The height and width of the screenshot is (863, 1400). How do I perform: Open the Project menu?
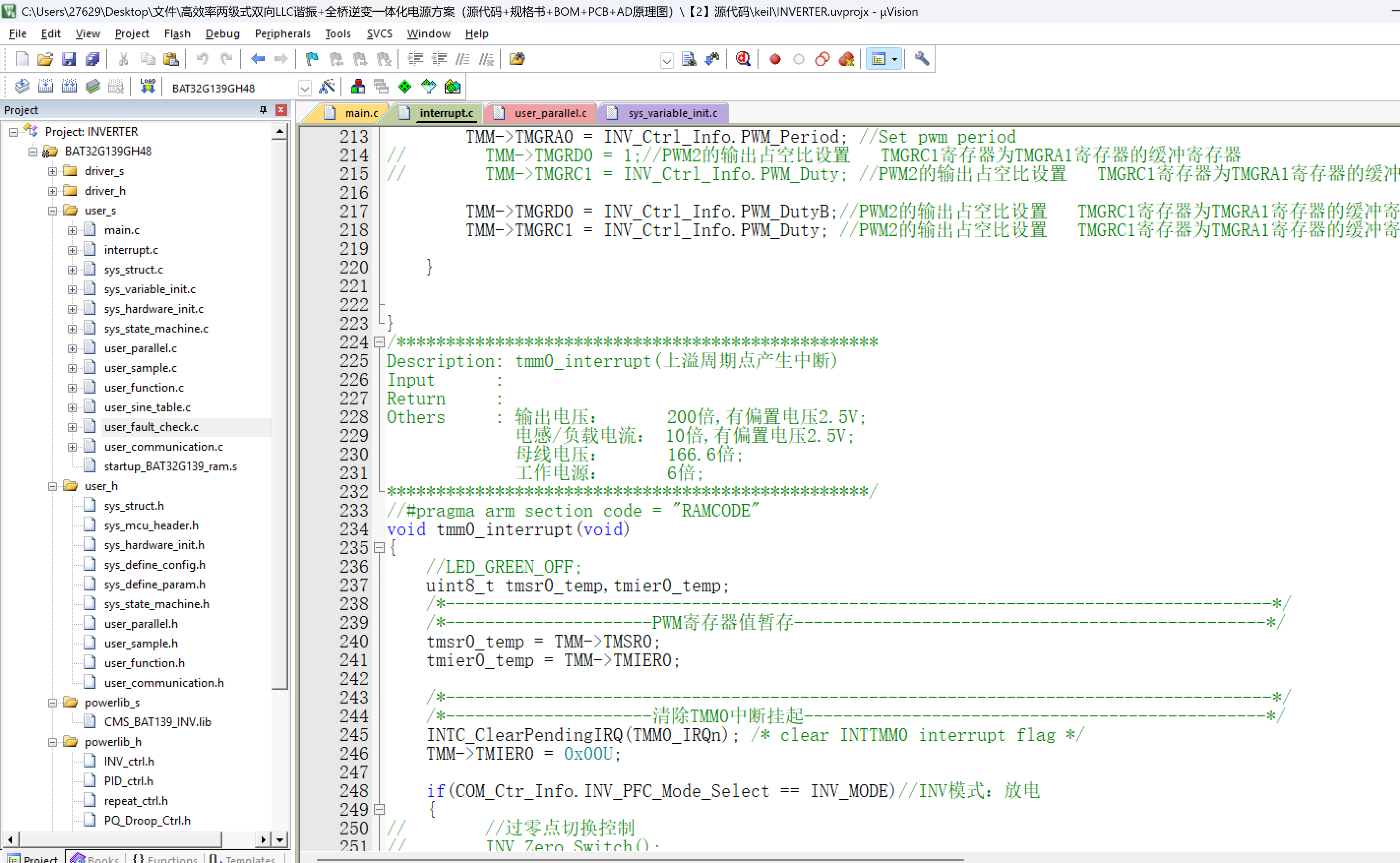[132, 33]
